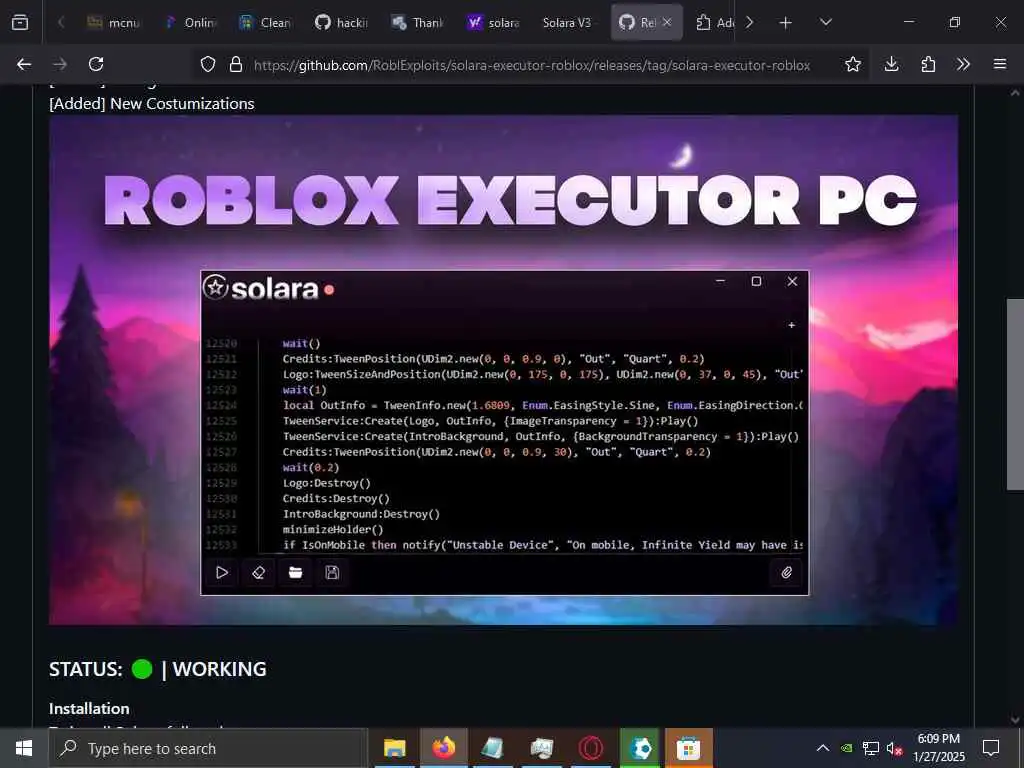Open Firefox View icon at top-left
The image size is (1024, 768).
click(20, 22)
